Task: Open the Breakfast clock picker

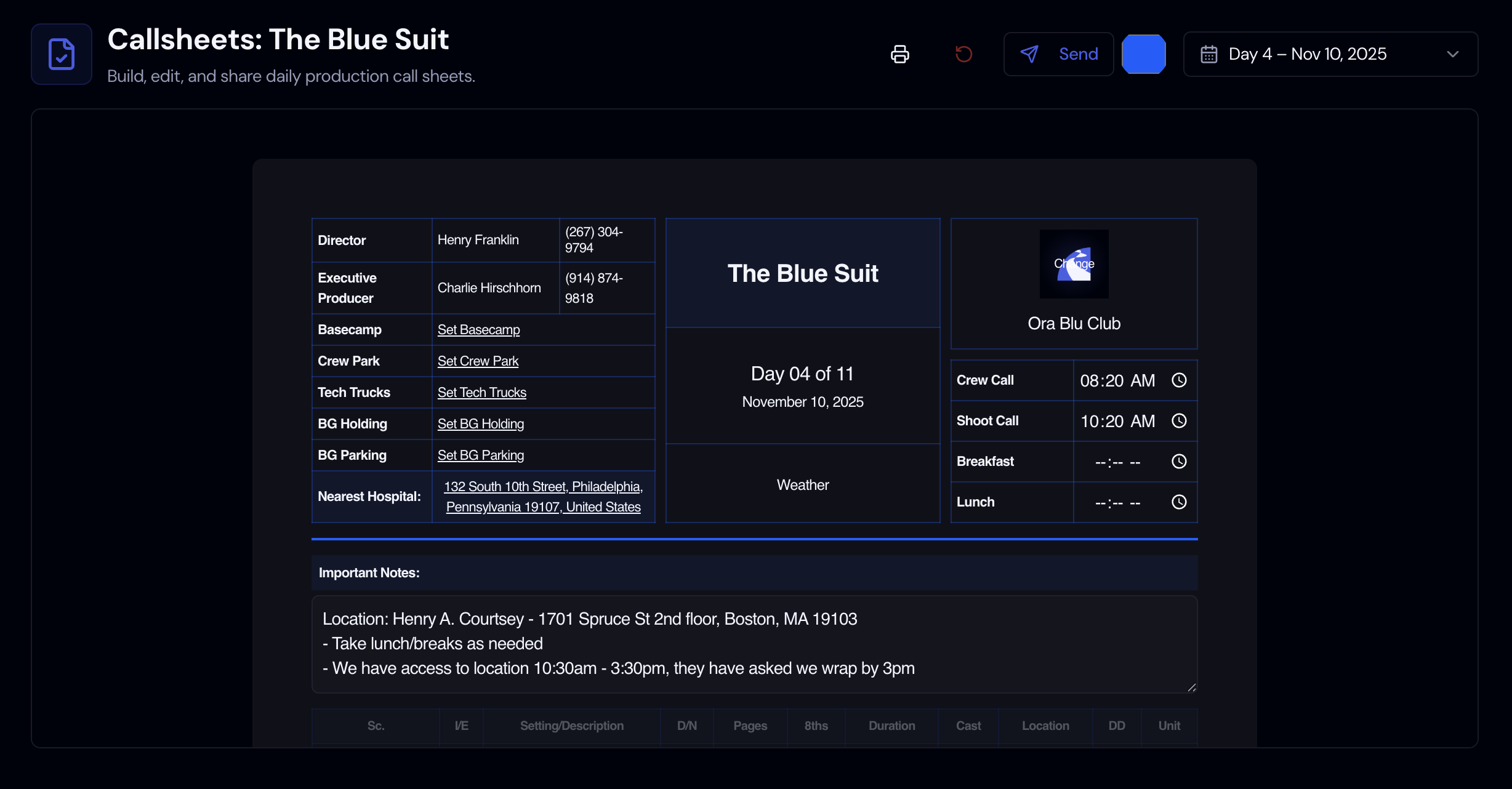Action: point(1178,462)
